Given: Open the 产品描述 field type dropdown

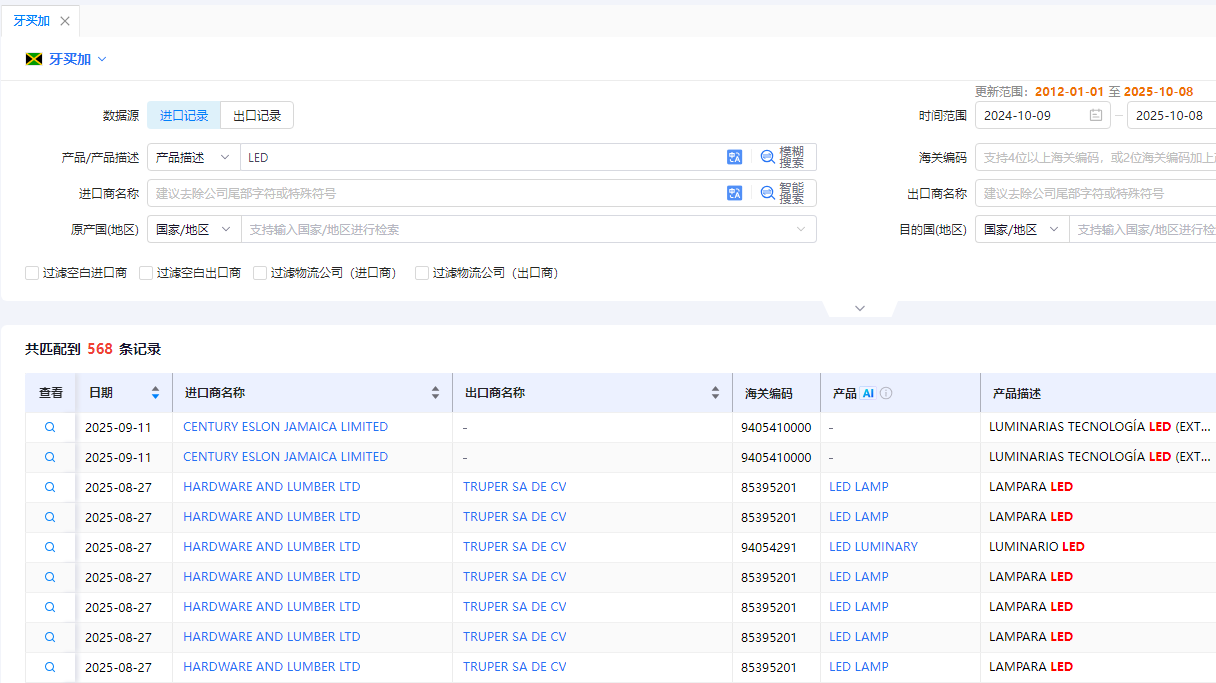Looking at the screenshot, I should pos(191,157).
